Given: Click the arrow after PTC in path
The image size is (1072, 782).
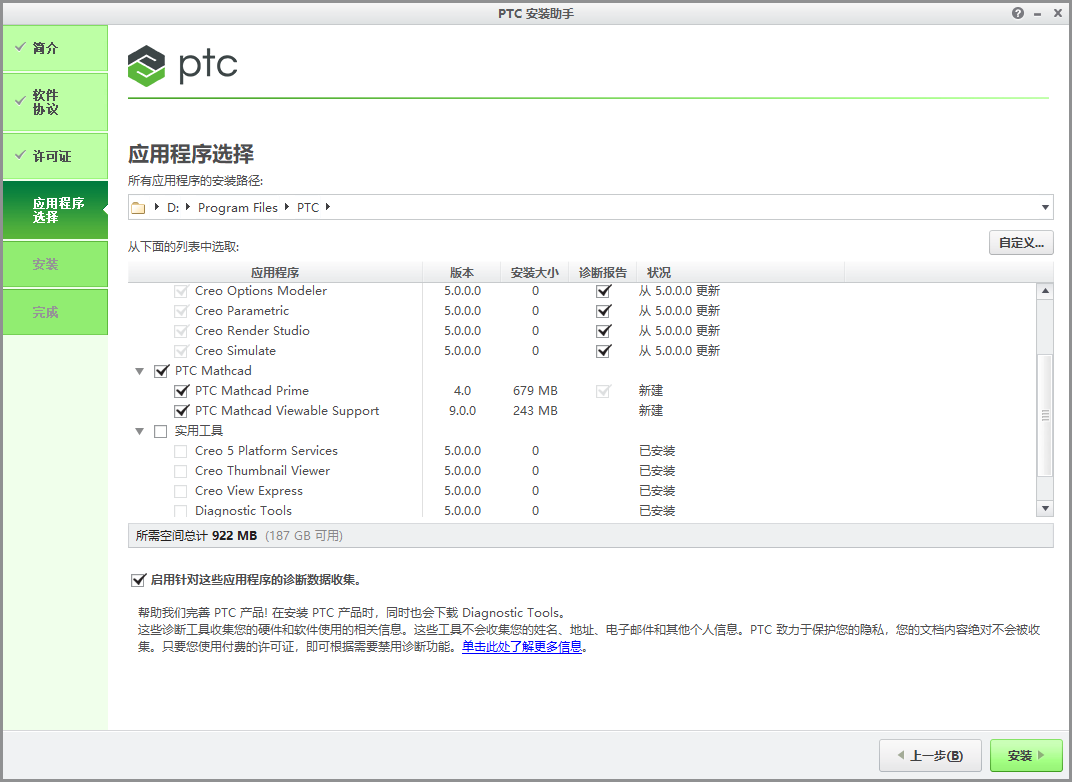Looking at the screenshot, I should 328,206.
